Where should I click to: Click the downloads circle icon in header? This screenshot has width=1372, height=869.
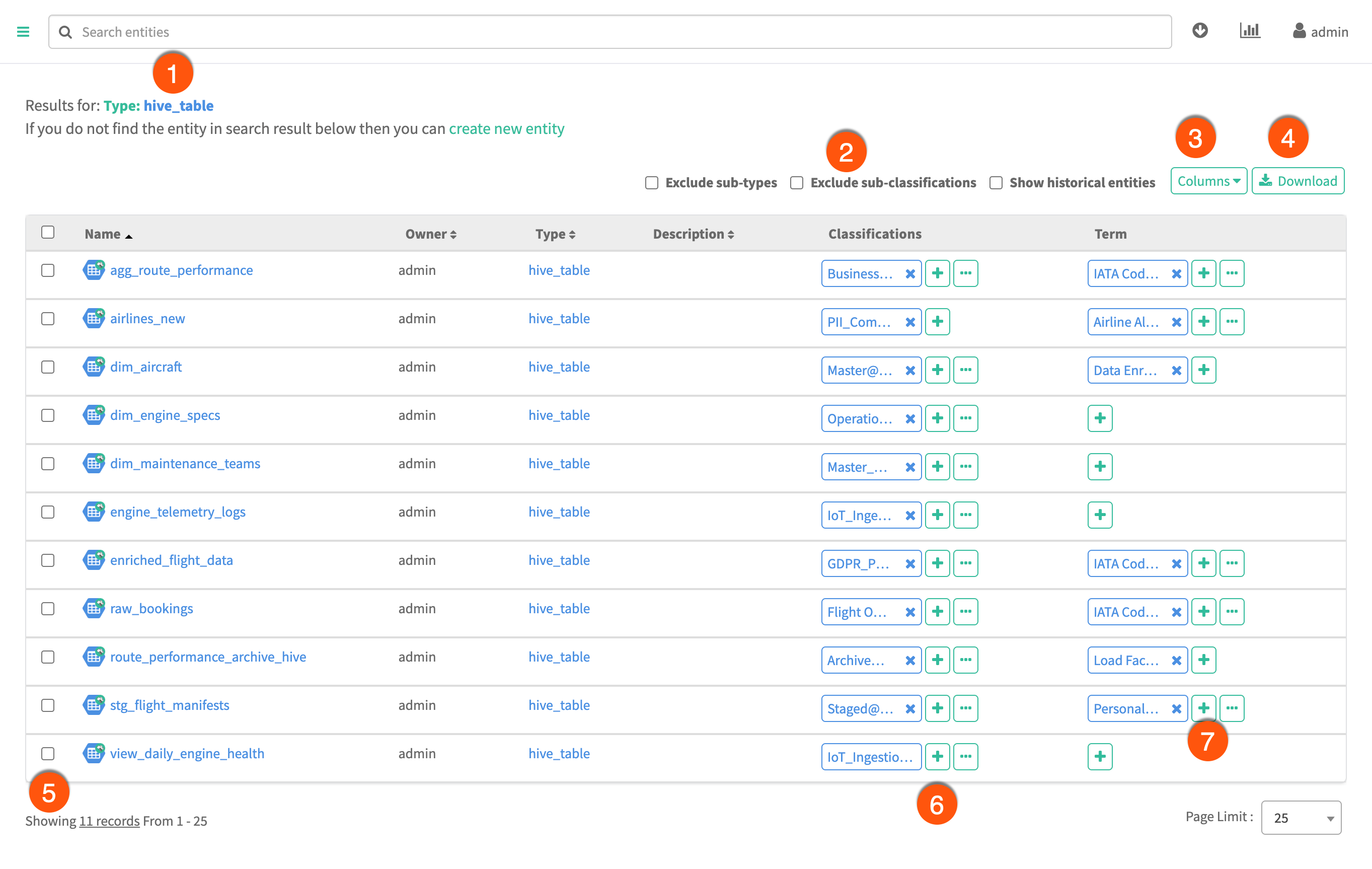(1200, 31)
